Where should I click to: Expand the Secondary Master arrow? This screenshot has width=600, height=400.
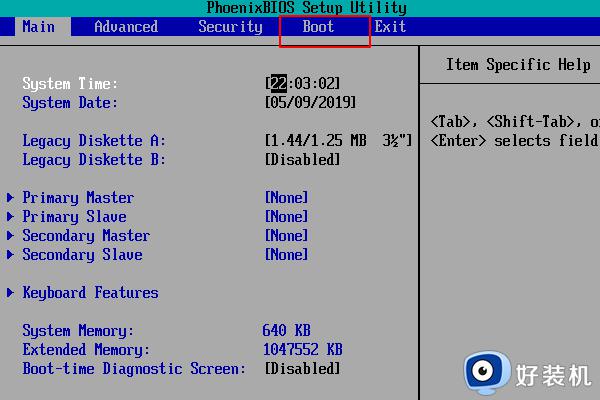10,235
